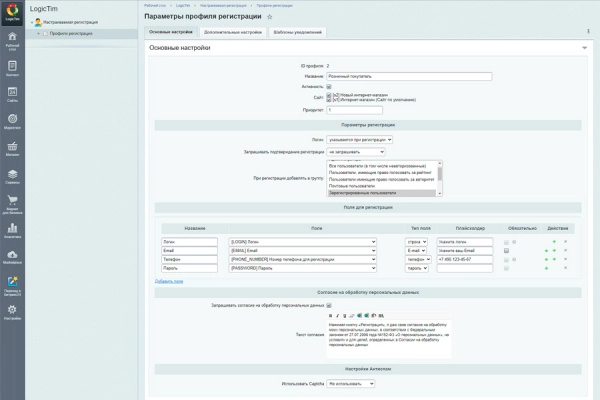600x400 pixels.
Task: Toggle required checkbox for Email row
Action: [x=506, y=251]
